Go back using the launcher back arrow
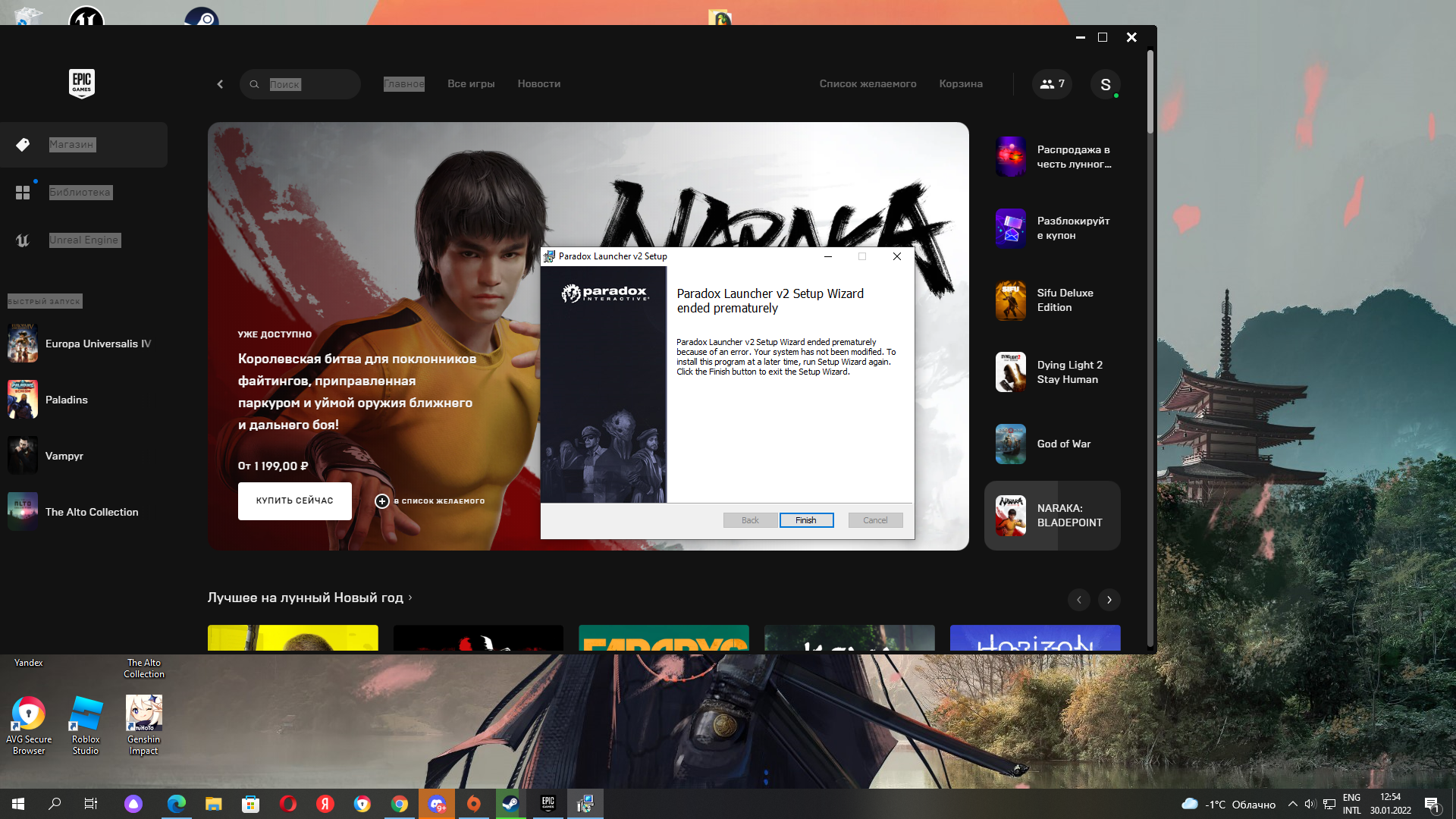1456x819 pixels. pyautogui.click(x=220, y=84)
